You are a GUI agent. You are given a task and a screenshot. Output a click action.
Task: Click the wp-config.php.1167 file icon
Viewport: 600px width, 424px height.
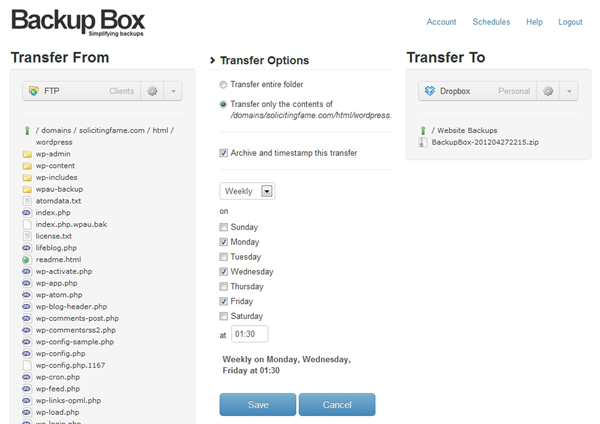click(27, 365)
